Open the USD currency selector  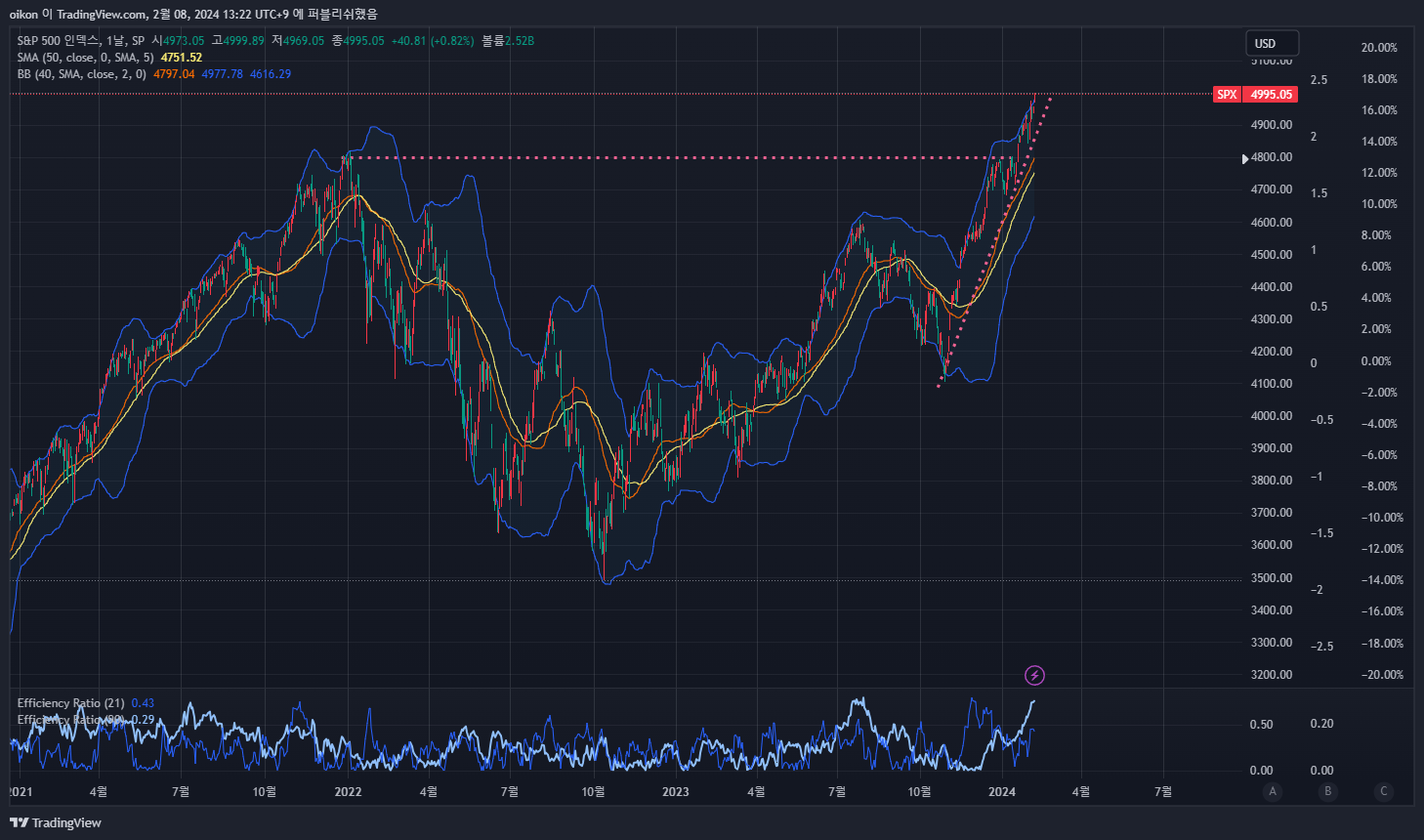coord(1272,43)
